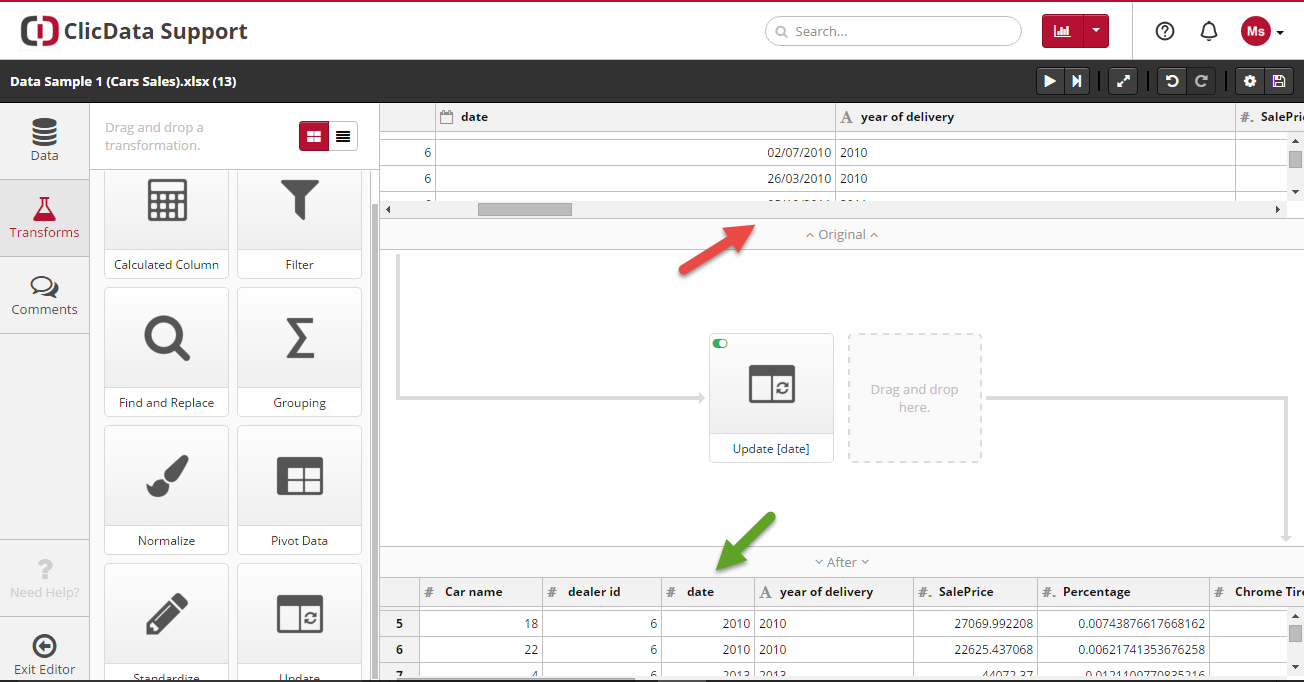Select the Standardize transformation

(166, 622)
